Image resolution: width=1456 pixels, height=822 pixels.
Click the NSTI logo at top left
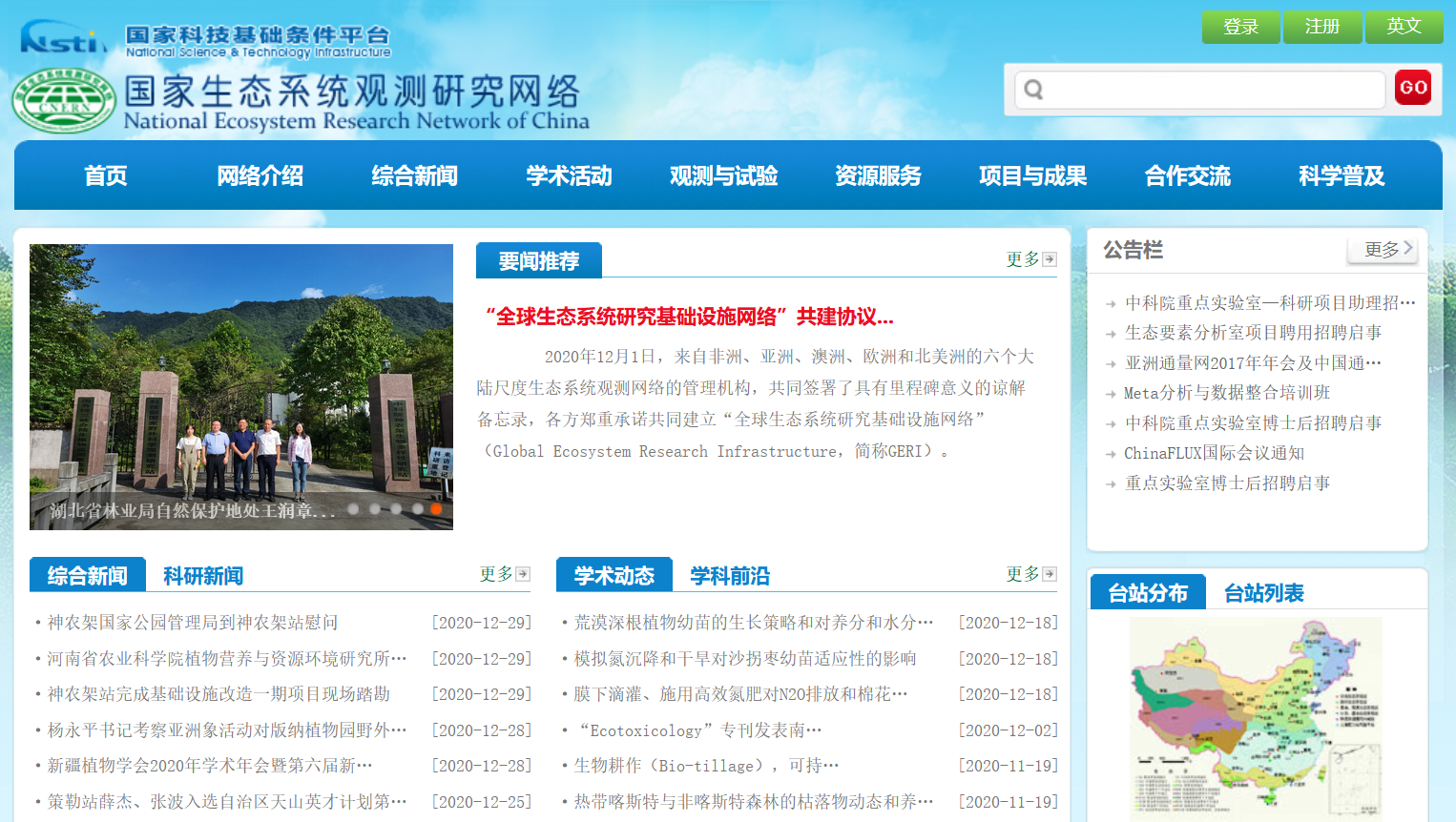[63, 39]
